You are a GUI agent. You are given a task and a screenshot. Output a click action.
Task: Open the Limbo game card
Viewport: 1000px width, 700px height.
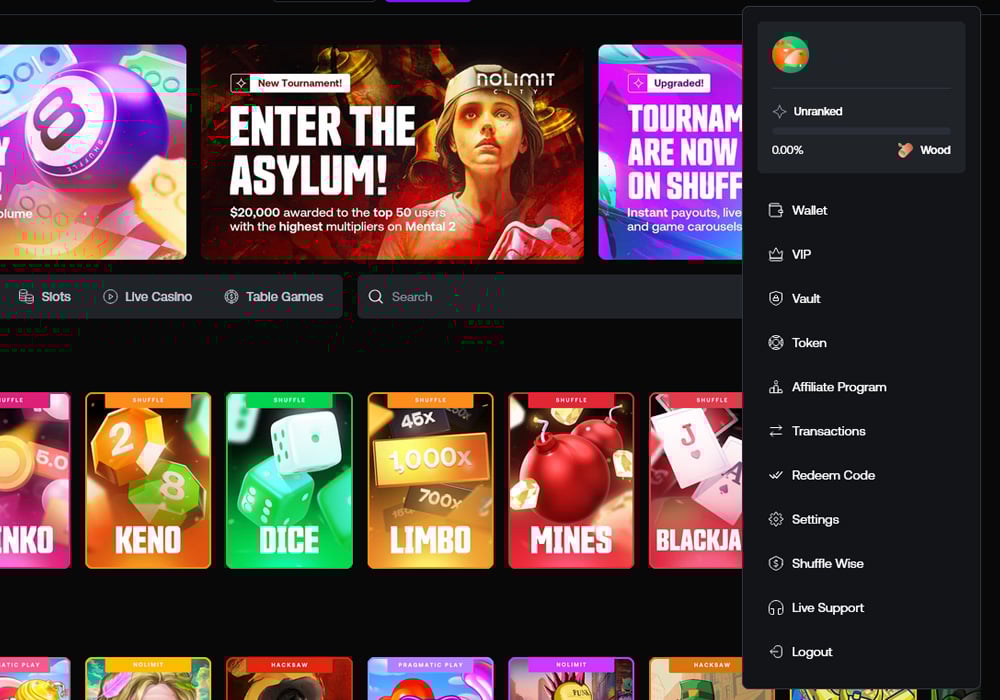point(430,480)
